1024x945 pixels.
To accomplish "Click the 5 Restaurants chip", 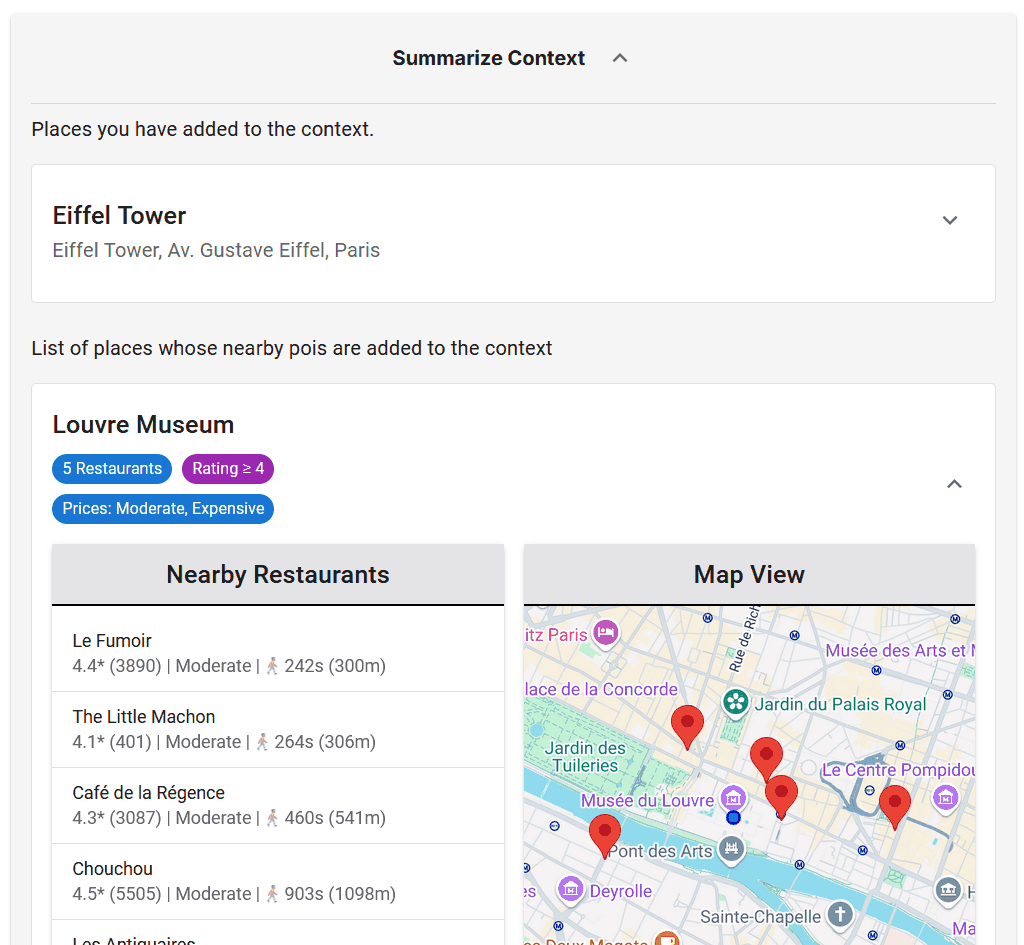I will pyautogui.click(x=112, y=469).
